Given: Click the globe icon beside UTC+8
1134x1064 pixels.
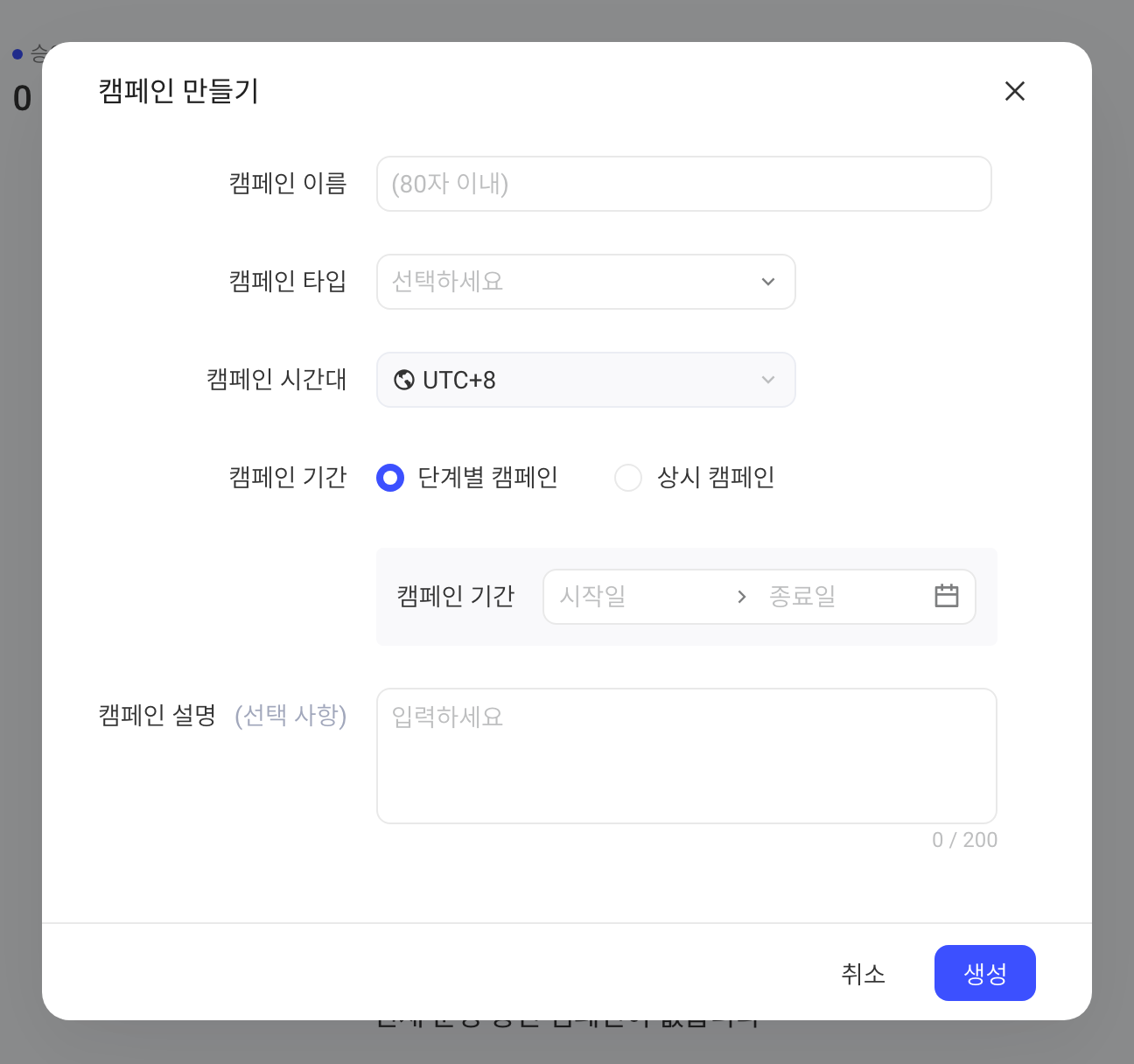Looking at the screenshot, I should (x=404, y=380).
